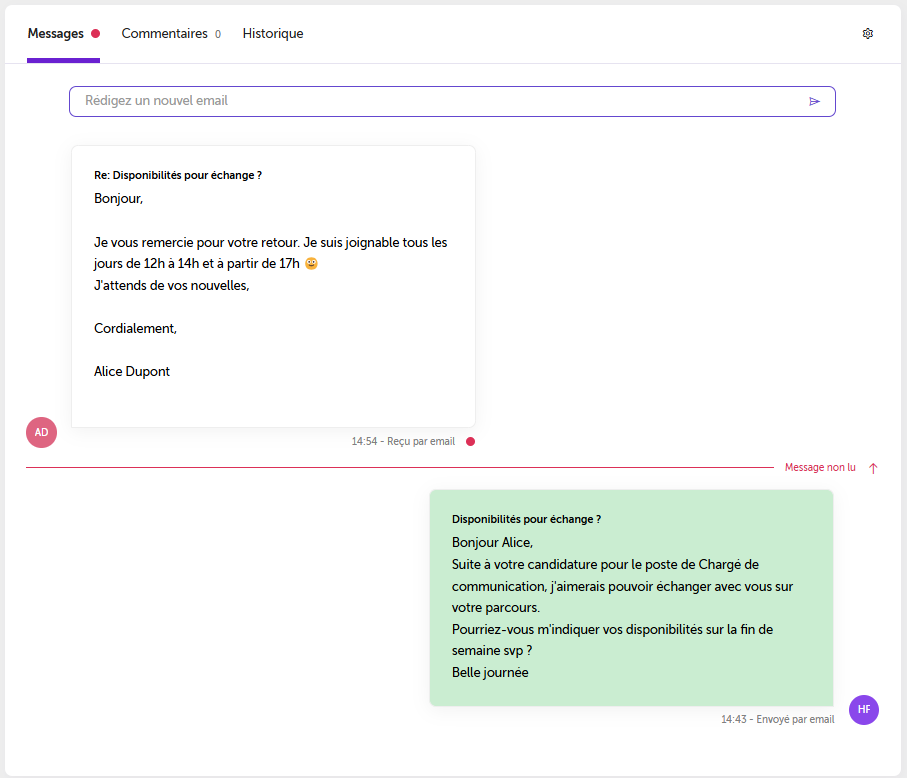Image resolution: width=907 pixels, height=778 pixels.
Task: Click the Rédigez un nouvel email field
Action: point(452,101)
